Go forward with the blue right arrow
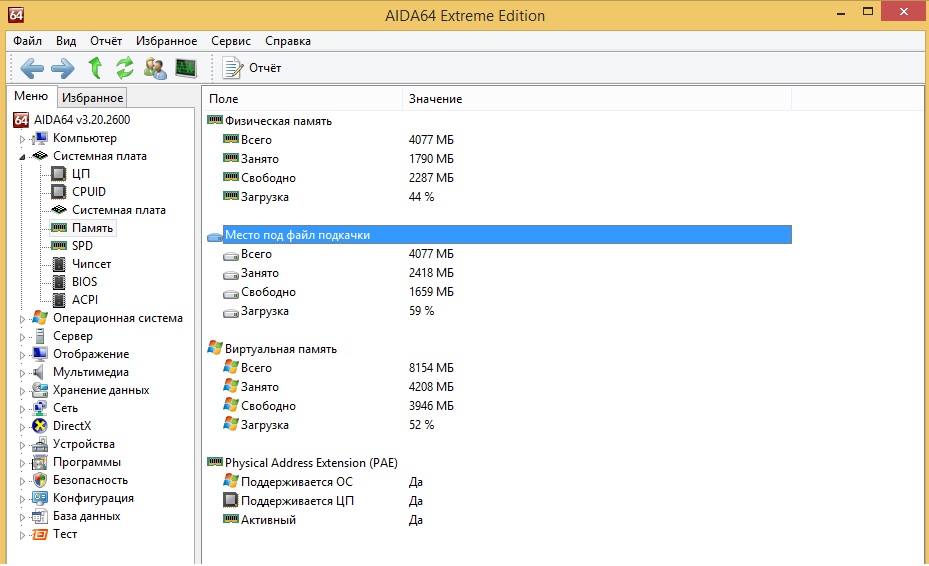This screenshot has width=929, height=566. tap(63, 68)
